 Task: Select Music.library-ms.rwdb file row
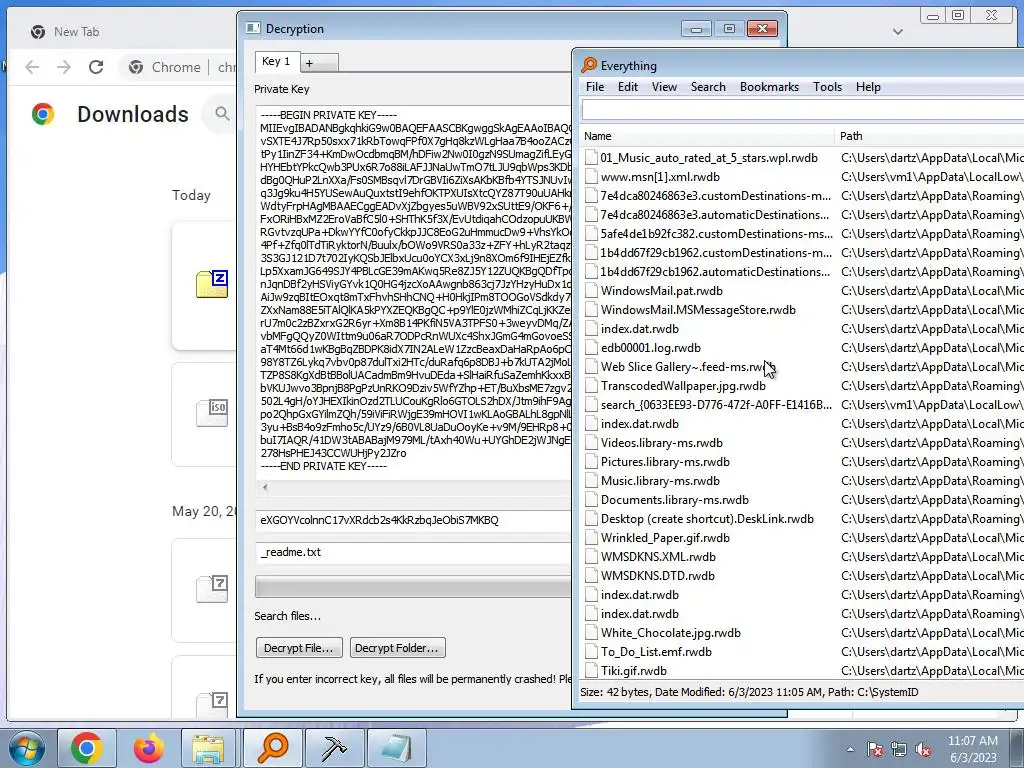click(x=660, y=481)
